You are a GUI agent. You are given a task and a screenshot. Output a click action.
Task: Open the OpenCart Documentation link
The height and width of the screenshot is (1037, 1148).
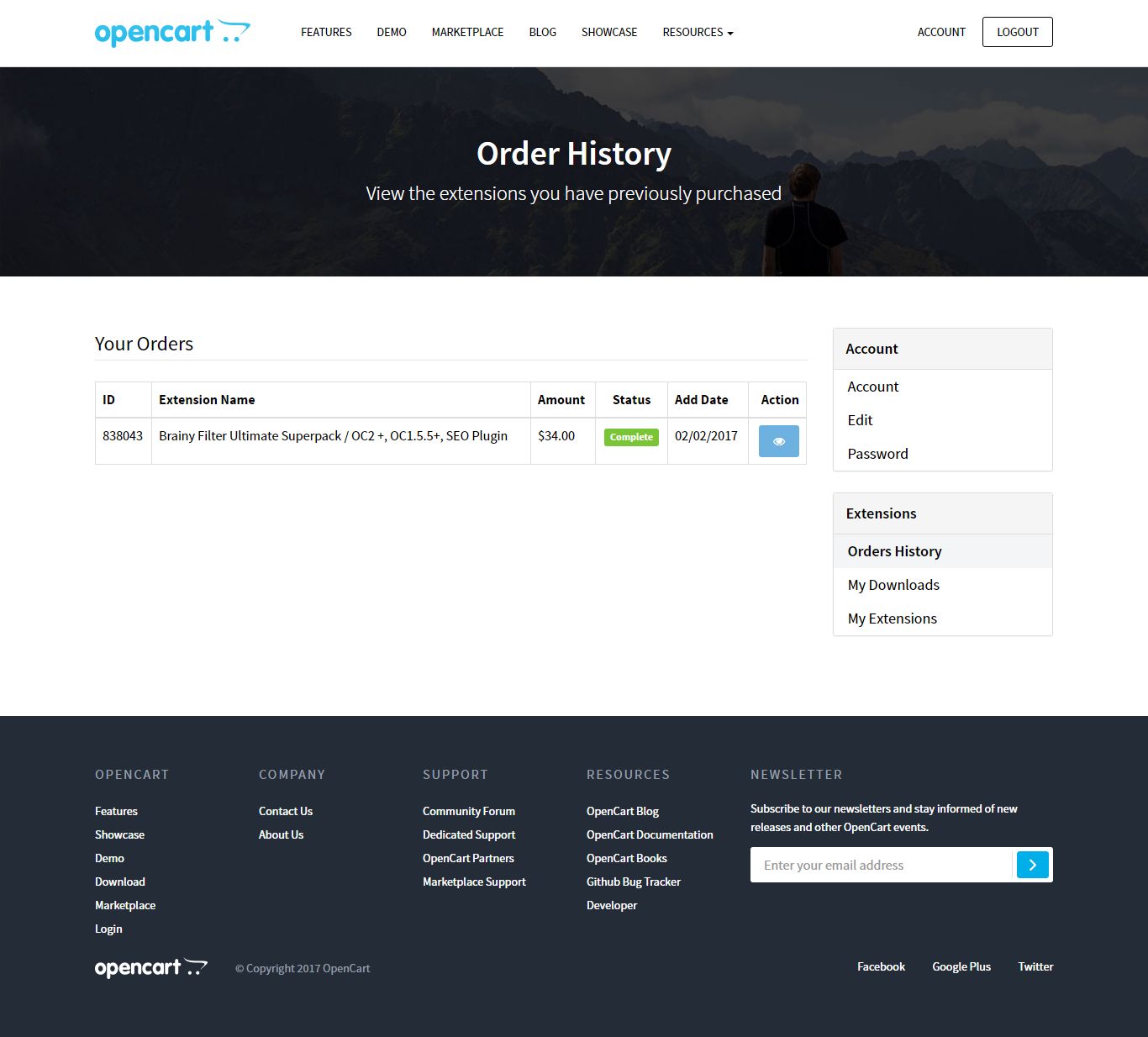point(650,834)
